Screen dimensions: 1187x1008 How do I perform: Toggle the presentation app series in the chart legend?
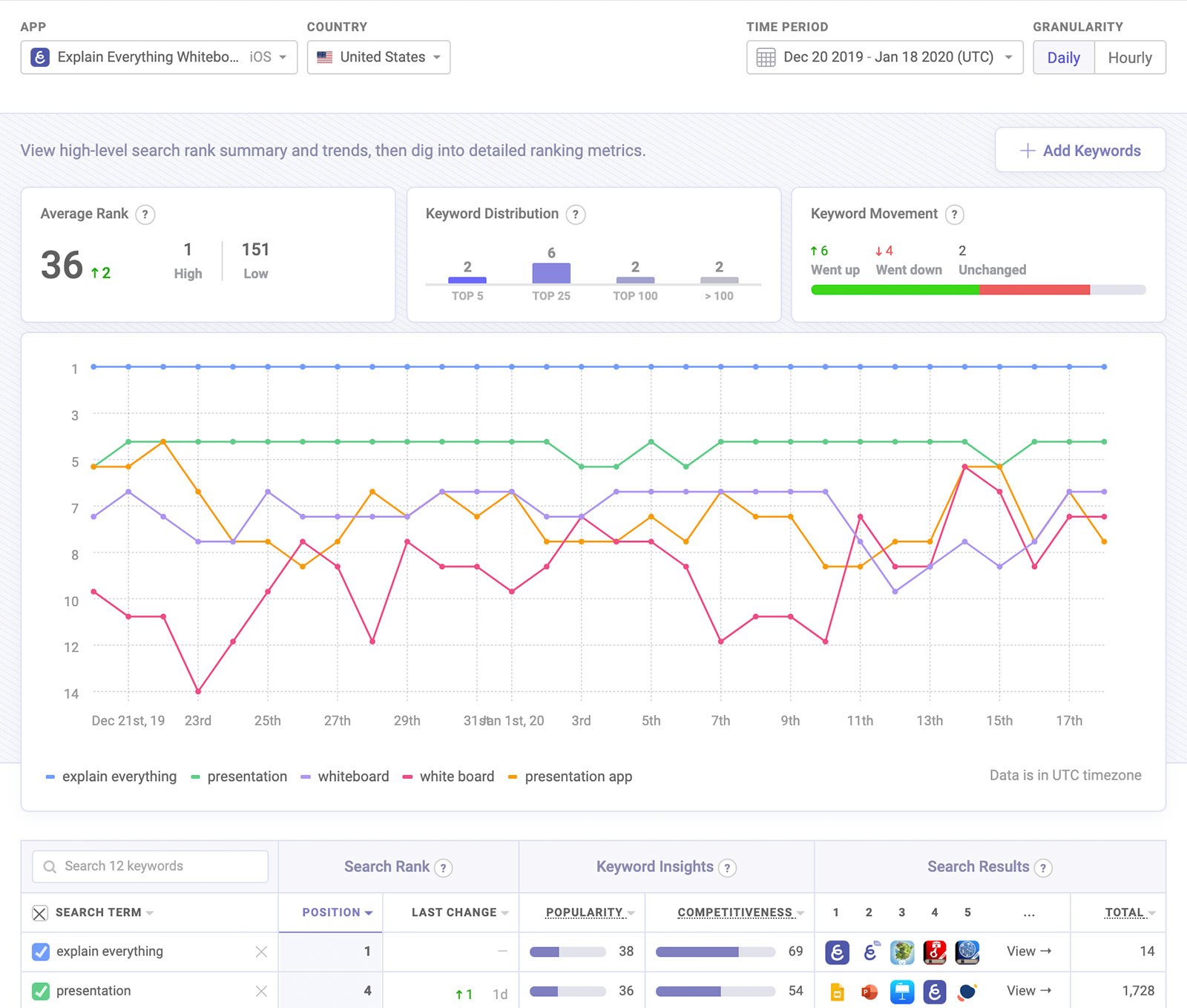570,777
